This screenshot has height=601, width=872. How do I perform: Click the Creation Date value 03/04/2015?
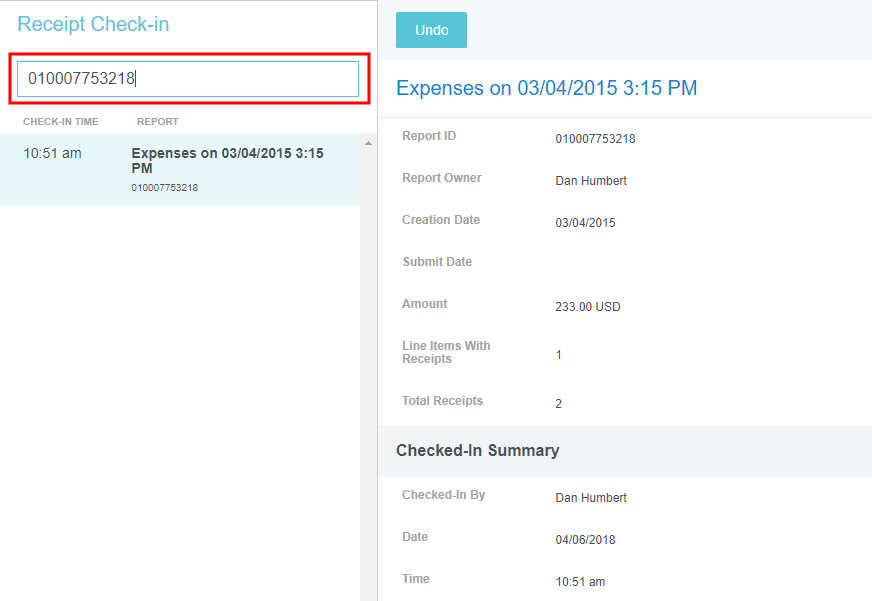(x=585, y=223)
